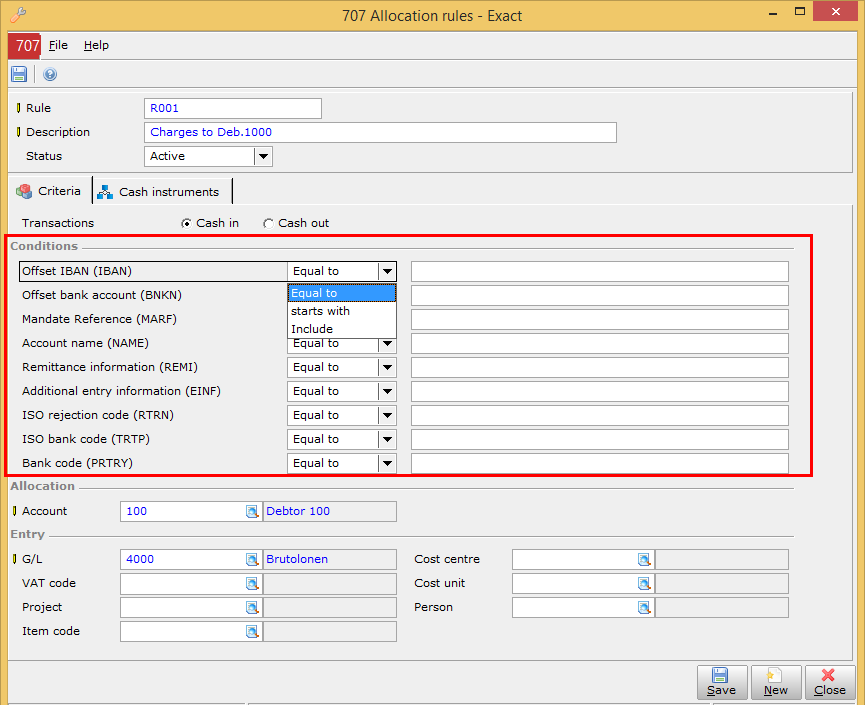865x705 pixels.
Task: Minimize the Allocation rules window
Action: click(x=773, y=12)
